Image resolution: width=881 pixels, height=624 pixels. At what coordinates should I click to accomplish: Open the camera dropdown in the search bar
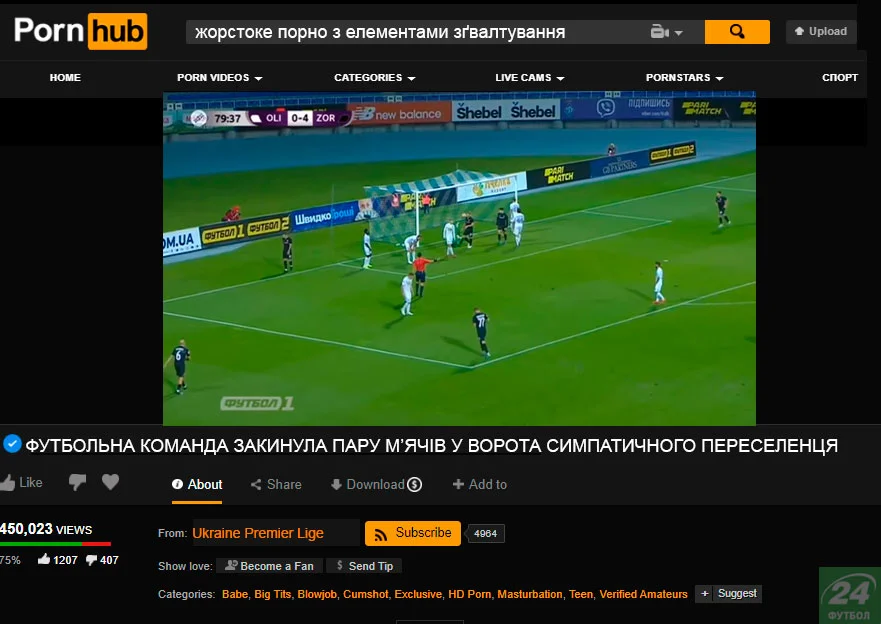pyautogui.click(x=667, y=32)
